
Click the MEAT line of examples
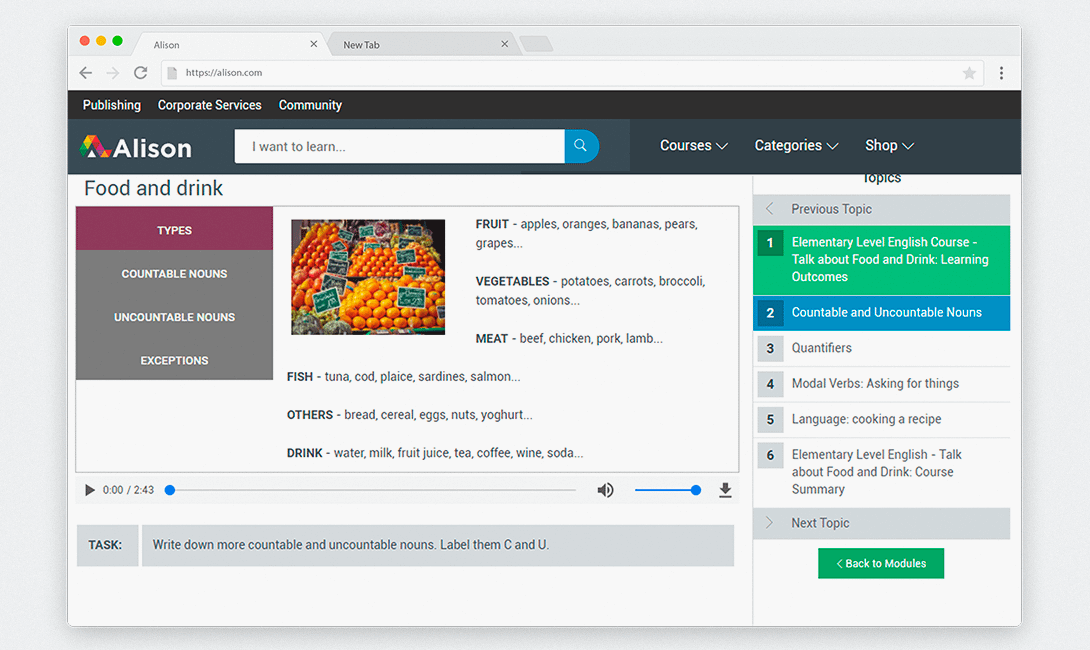pyautogui.click(x=569, y=339)
